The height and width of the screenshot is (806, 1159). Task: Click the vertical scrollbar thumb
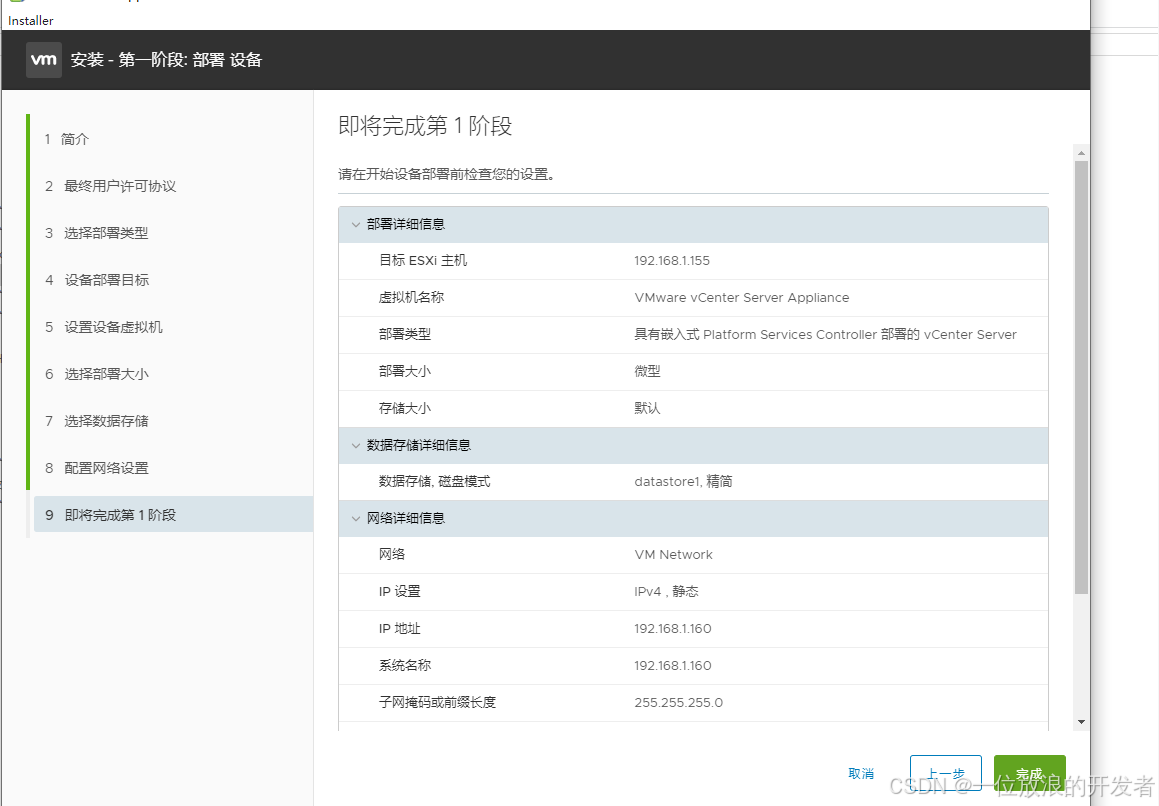(1081, 377)
